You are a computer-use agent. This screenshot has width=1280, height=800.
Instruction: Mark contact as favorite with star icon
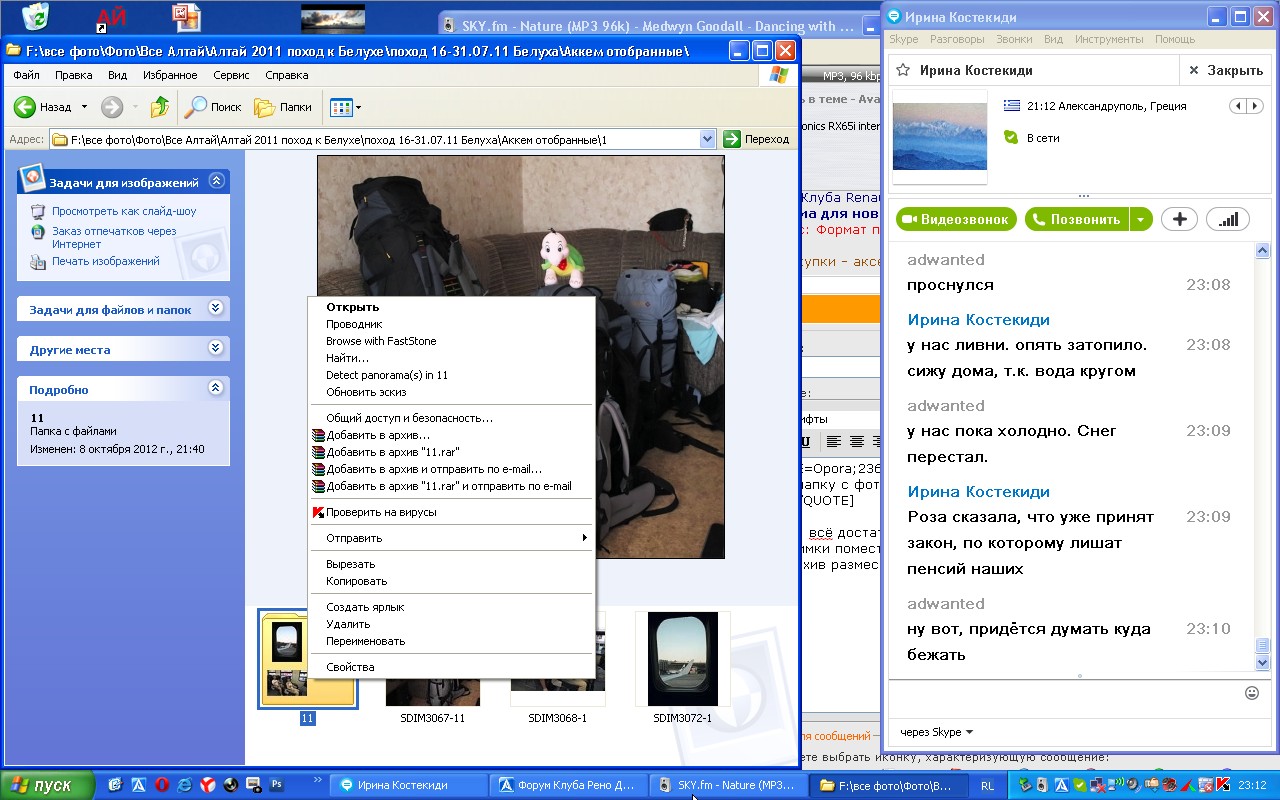point(903,71)
